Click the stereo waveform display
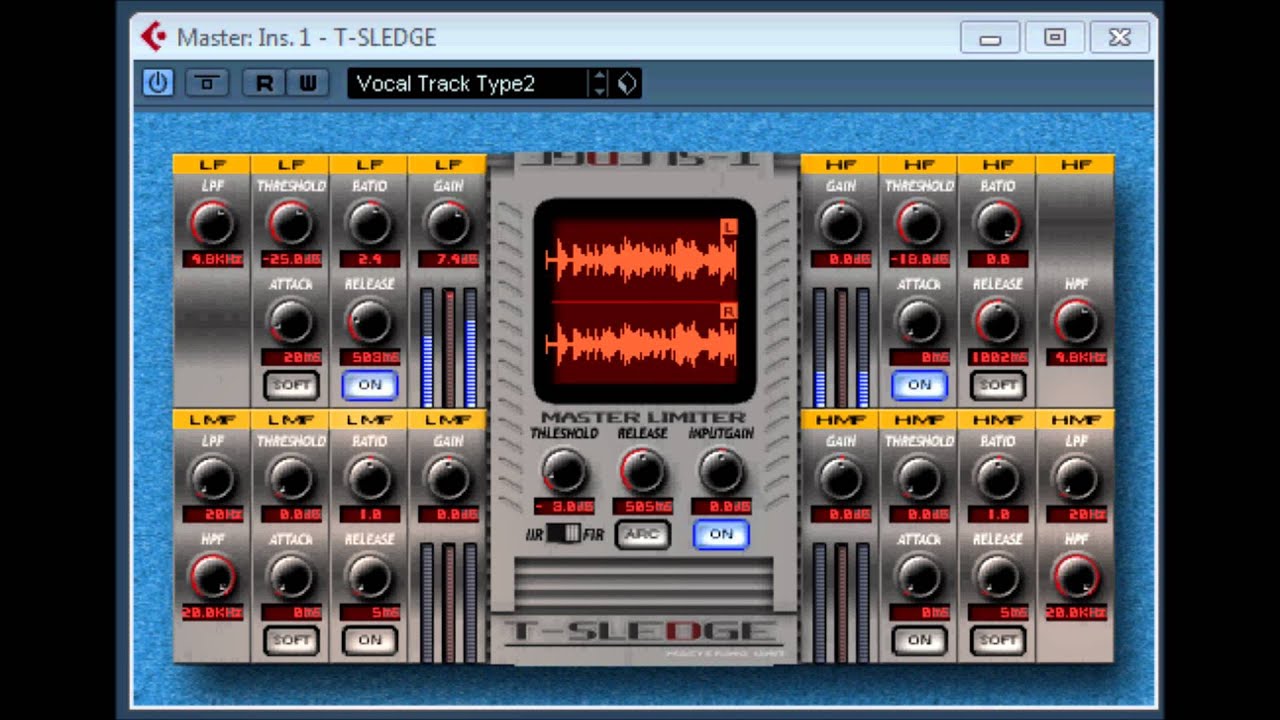The height and width of the screenshot is (720, 1280). click(x=644, y=300)
